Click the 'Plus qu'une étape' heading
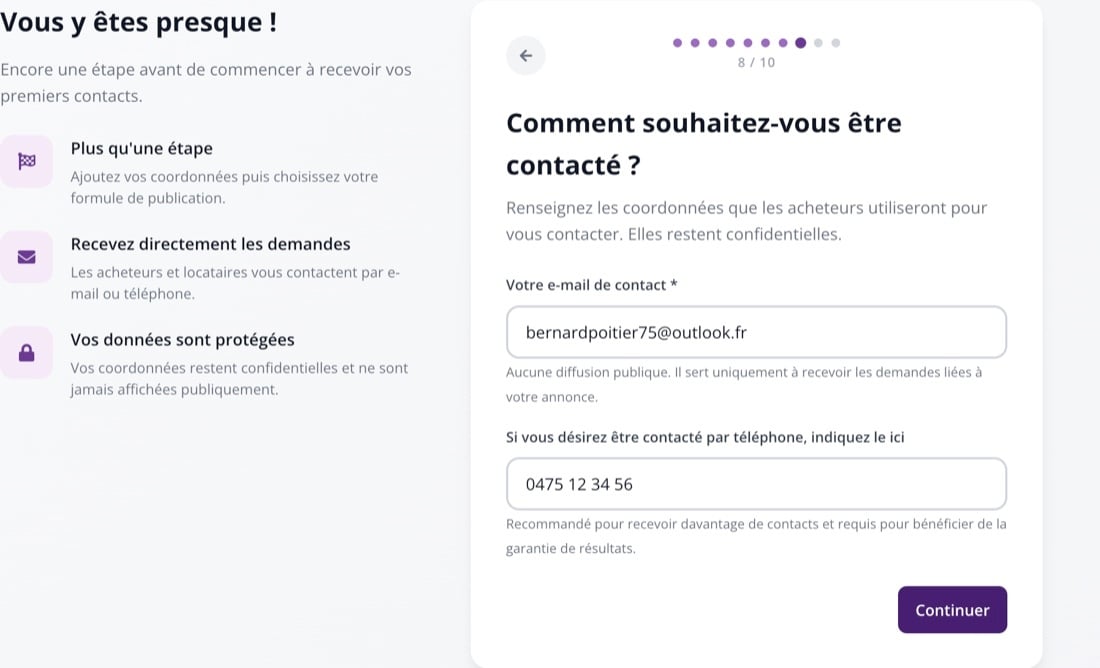Image resolution: width=1100 pixels, height=668 pixels. 142,149
